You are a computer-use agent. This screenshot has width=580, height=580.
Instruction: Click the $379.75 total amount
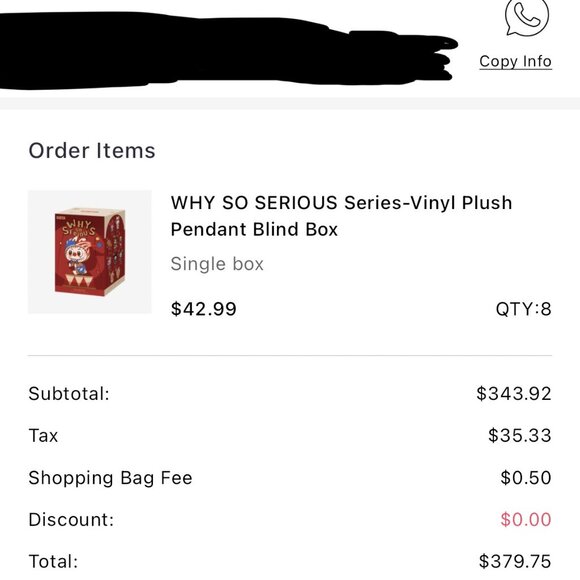click(515, 562)
